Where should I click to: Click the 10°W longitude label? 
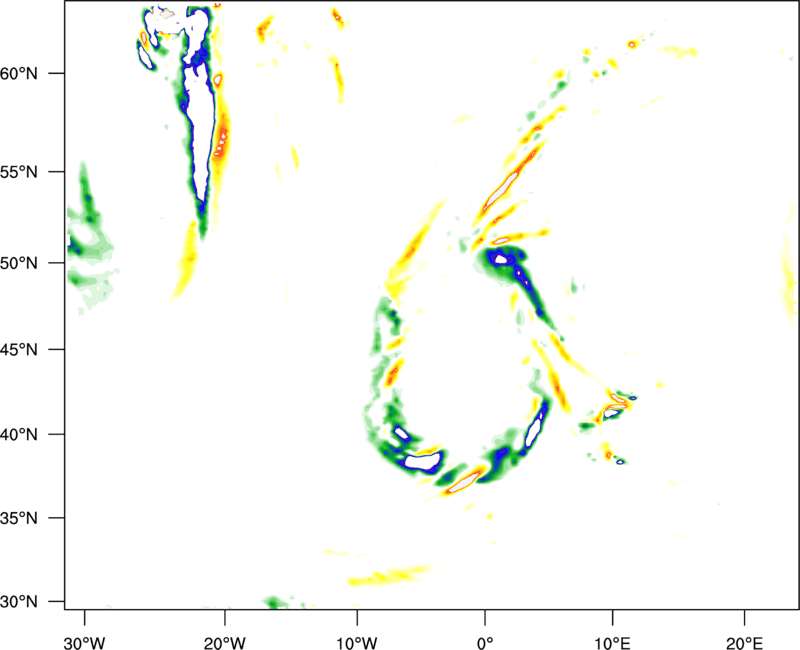[357, 643]
